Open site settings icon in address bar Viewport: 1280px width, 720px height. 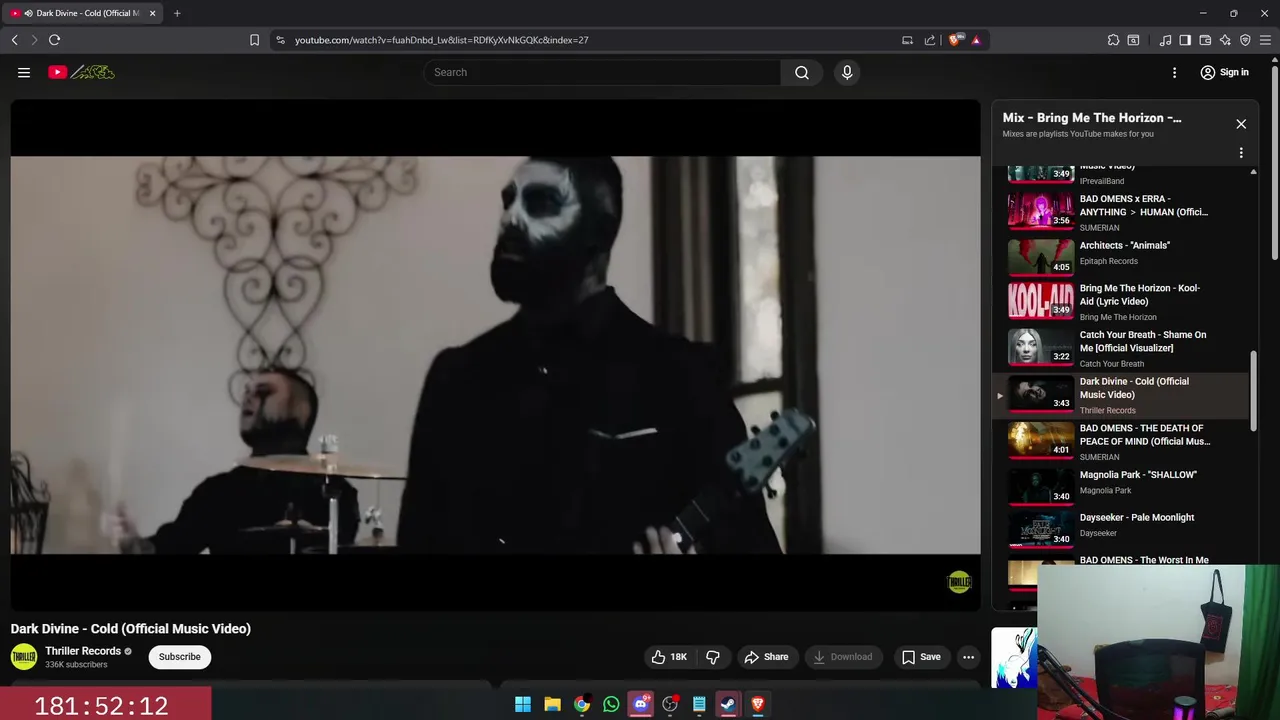tap(280, 40)
